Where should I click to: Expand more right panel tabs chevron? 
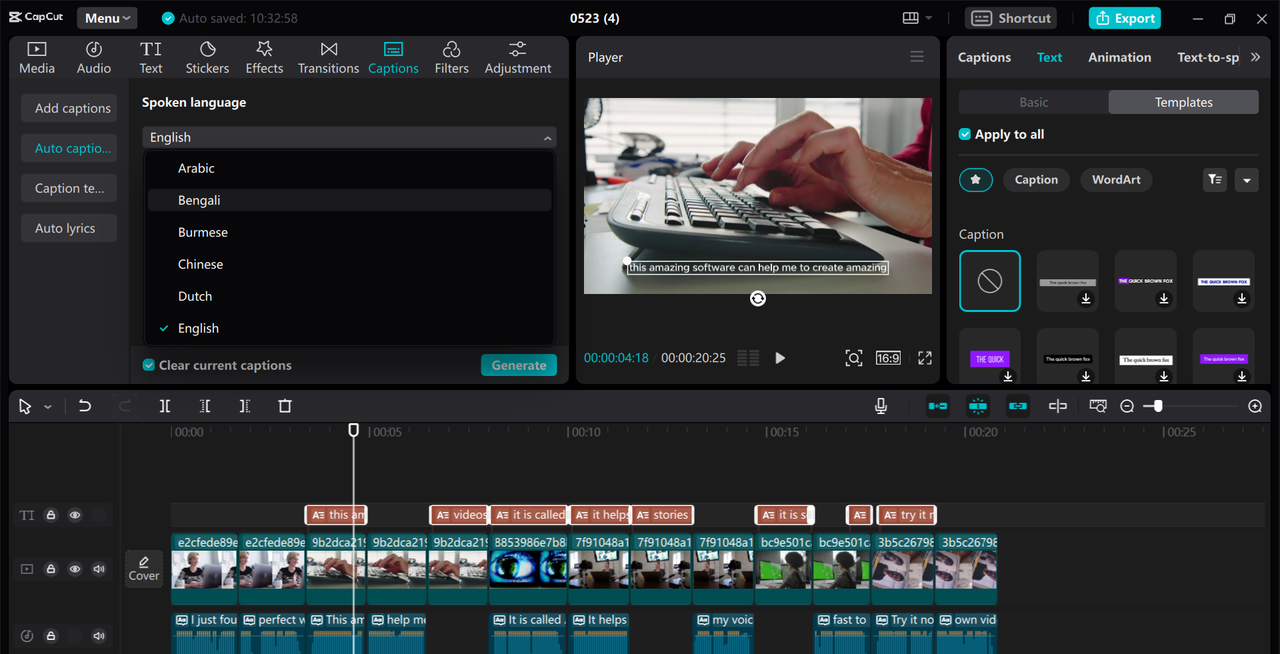pyautogui.click(x=1256, y=57)
